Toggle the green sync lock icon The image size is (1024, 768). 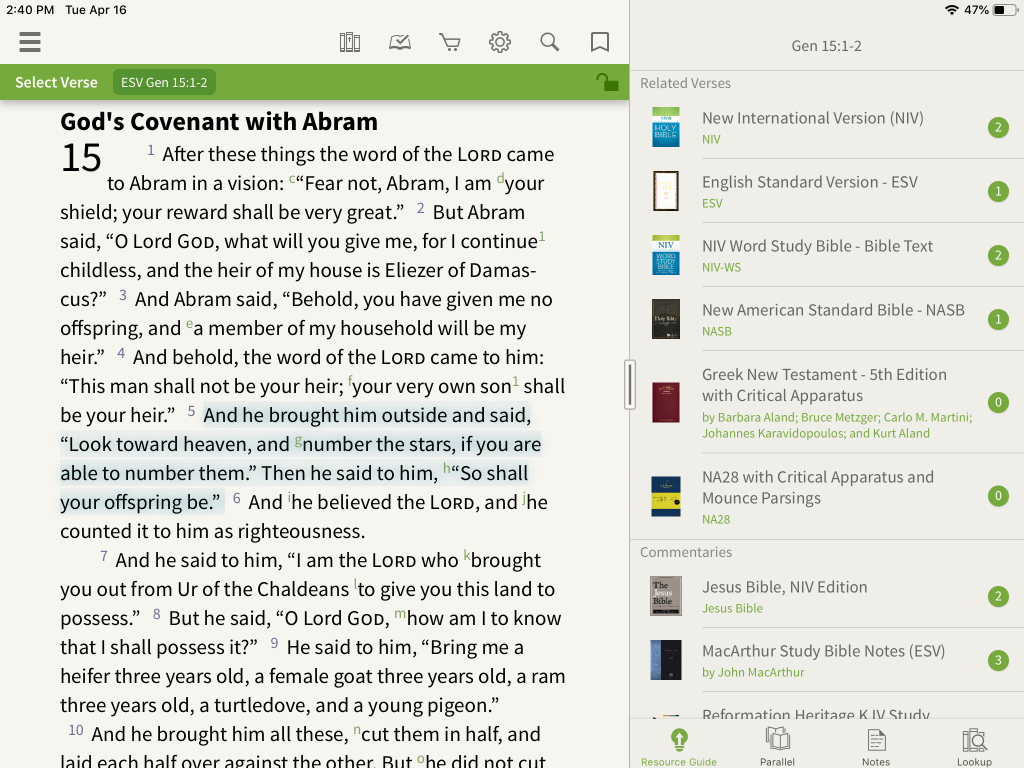607,82
